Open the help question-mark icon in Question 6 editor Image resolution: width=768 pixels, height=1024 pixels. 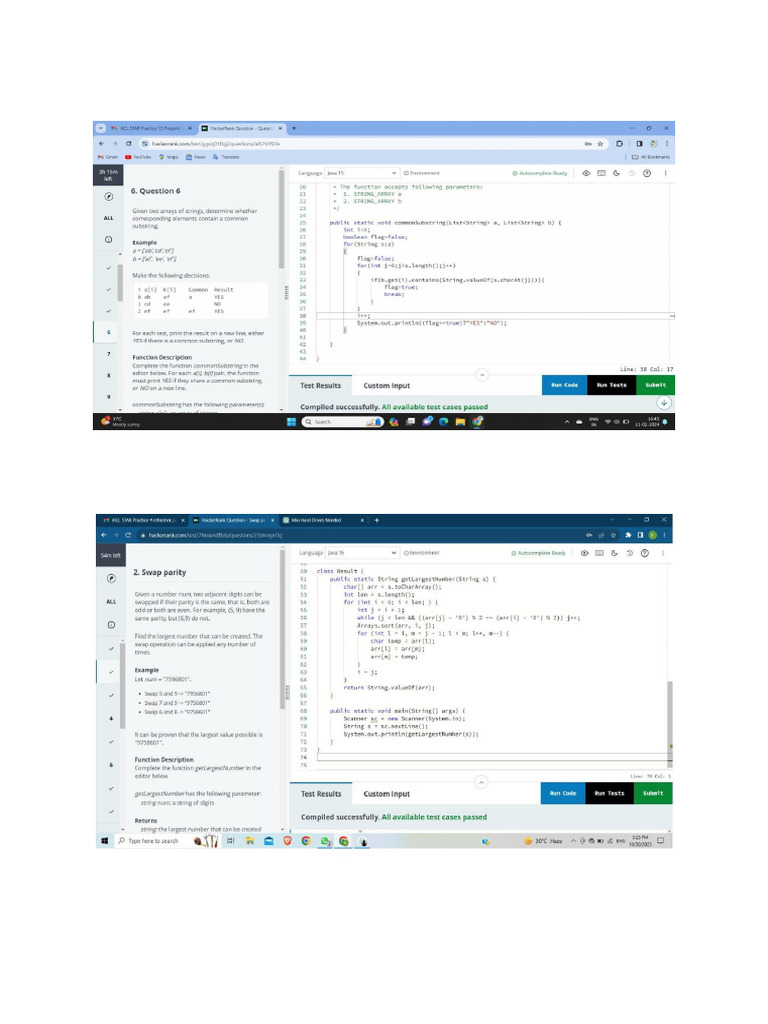(x=647, y=173)
